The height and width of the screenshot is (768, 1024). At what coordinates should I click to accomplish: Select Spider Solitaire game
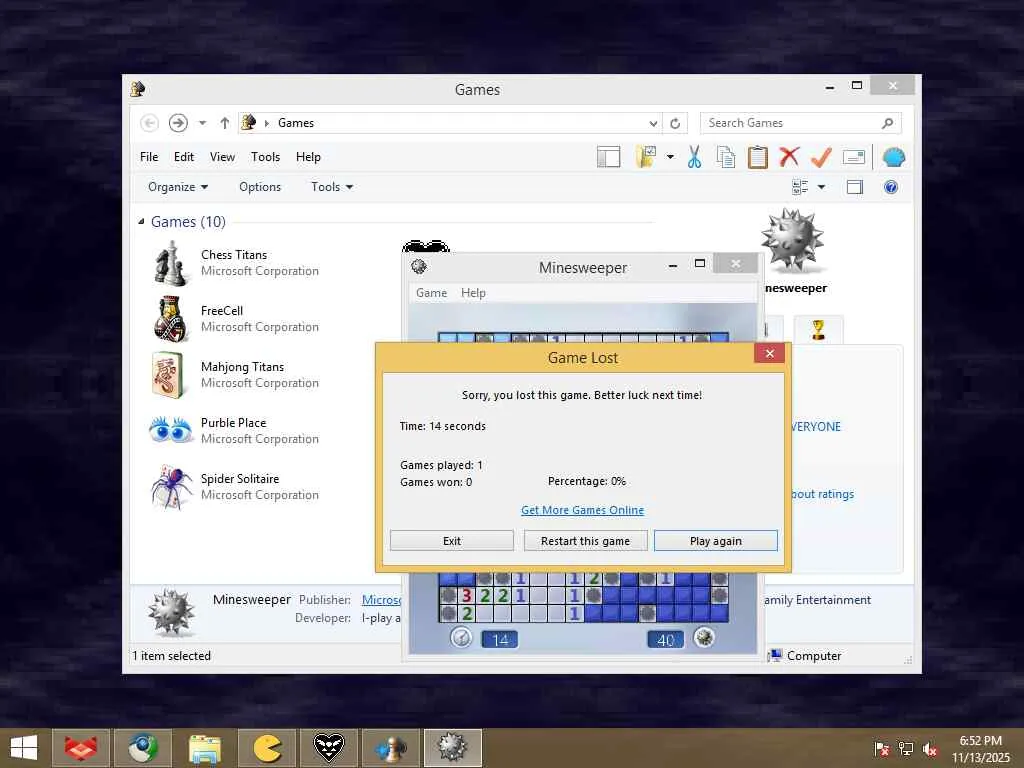click(x=235, y=487)
